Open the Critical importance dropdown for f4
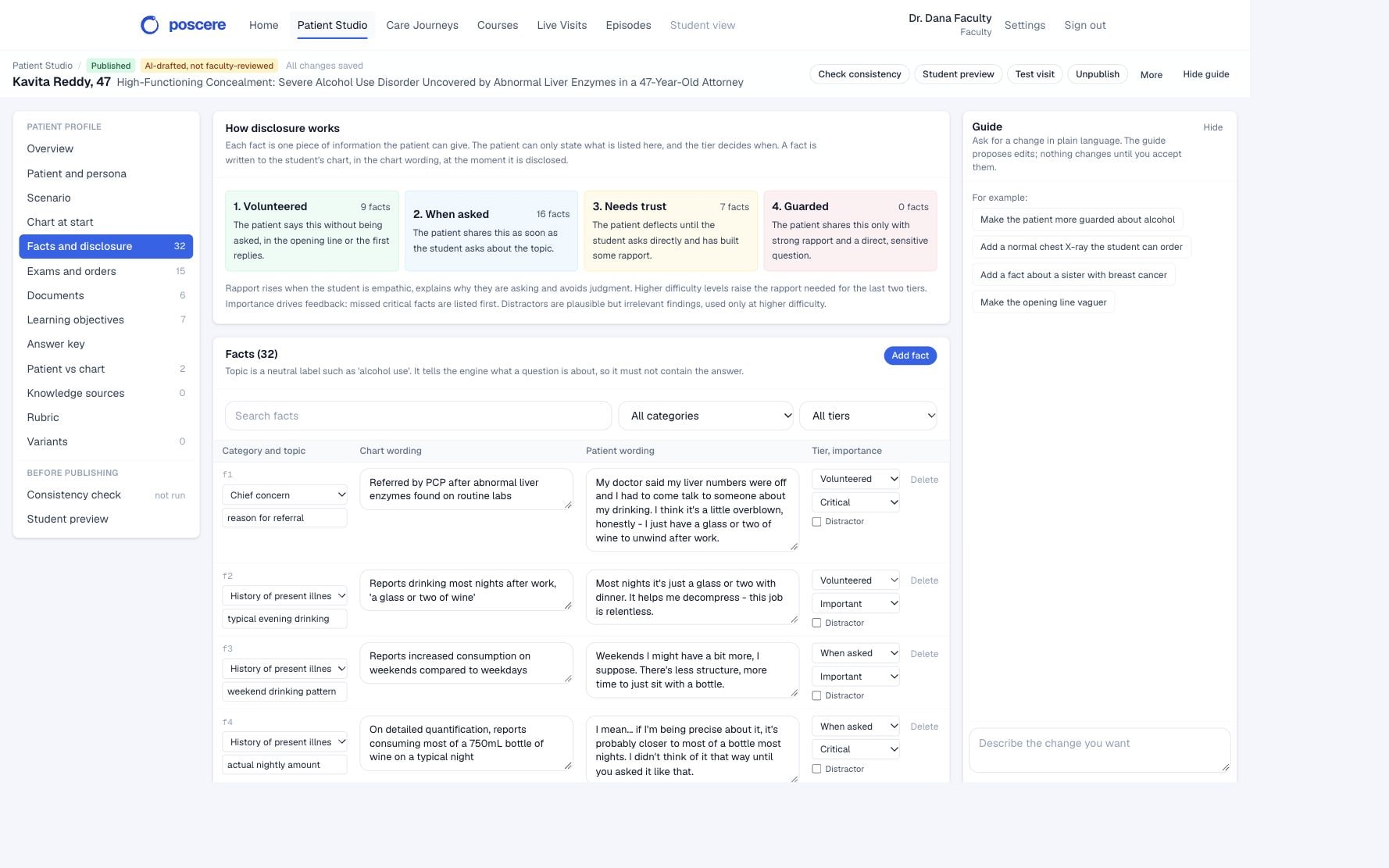Viewport: 1389px width, 868px height. coord(855,749)
